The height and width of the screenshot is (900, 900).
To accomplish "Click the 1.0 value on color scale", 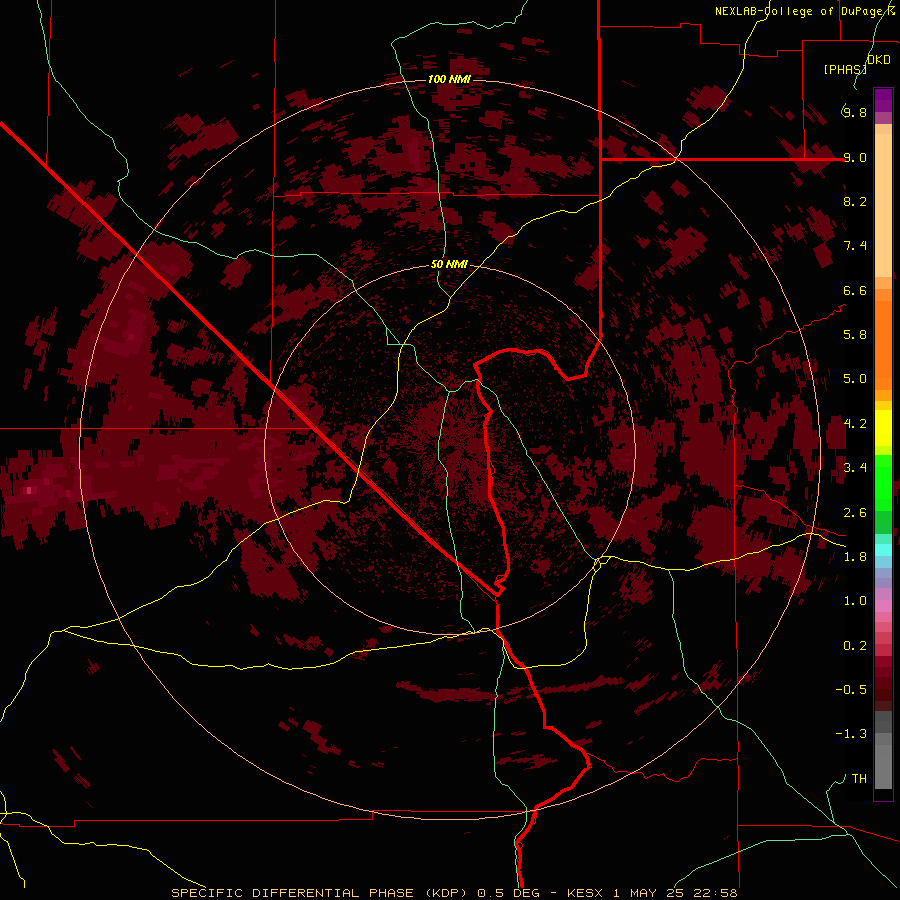I will coord(855,600).
